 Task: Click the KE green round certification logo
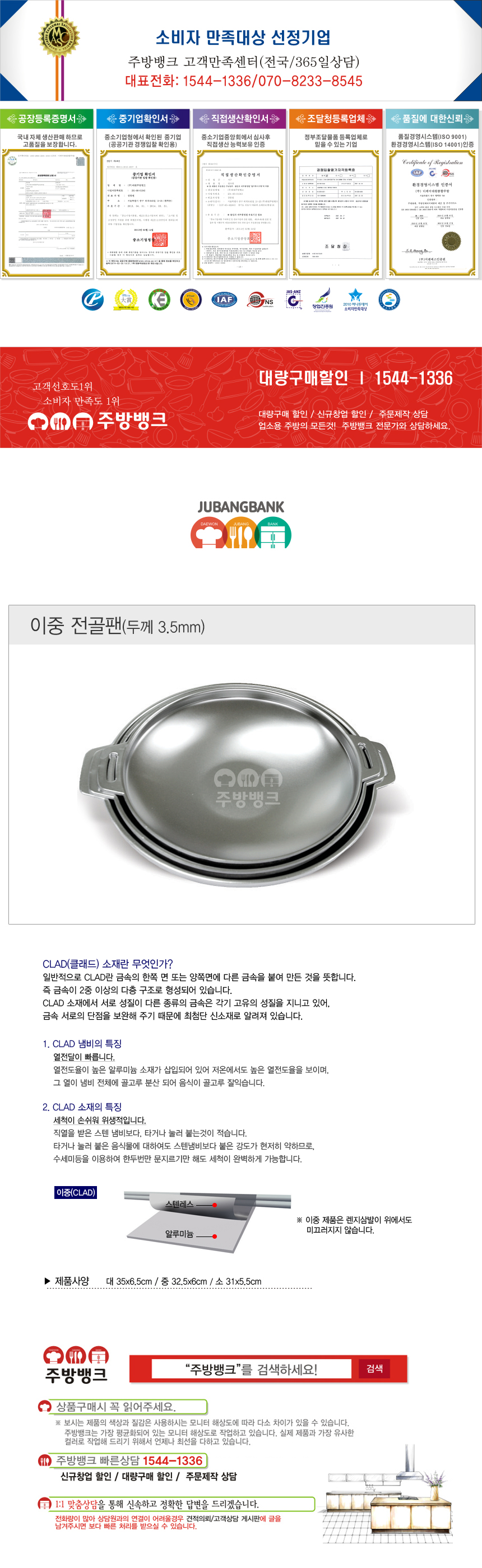(159, 300)
